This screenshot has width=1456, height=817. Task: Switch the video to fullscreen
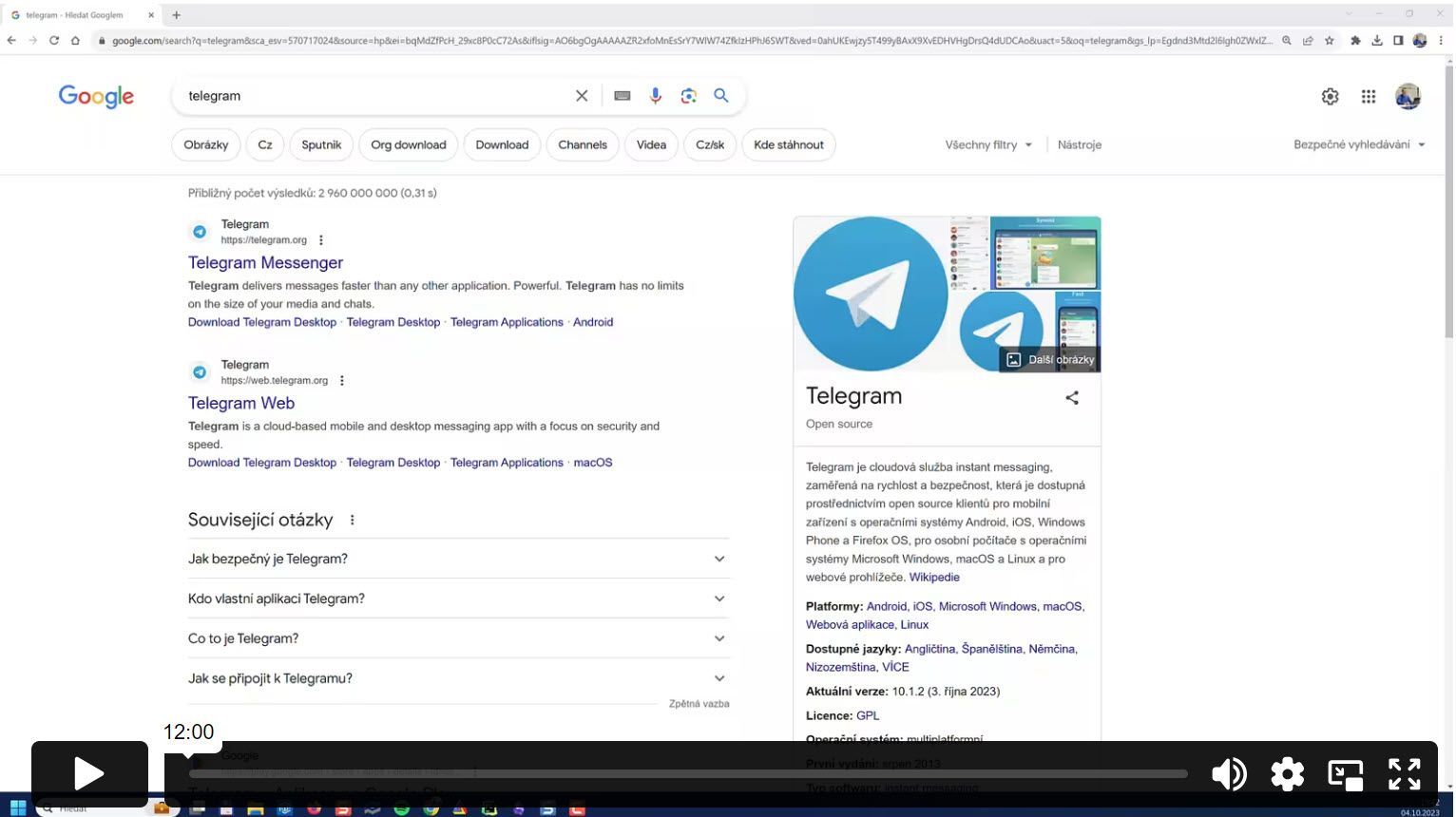point(1404,774)
